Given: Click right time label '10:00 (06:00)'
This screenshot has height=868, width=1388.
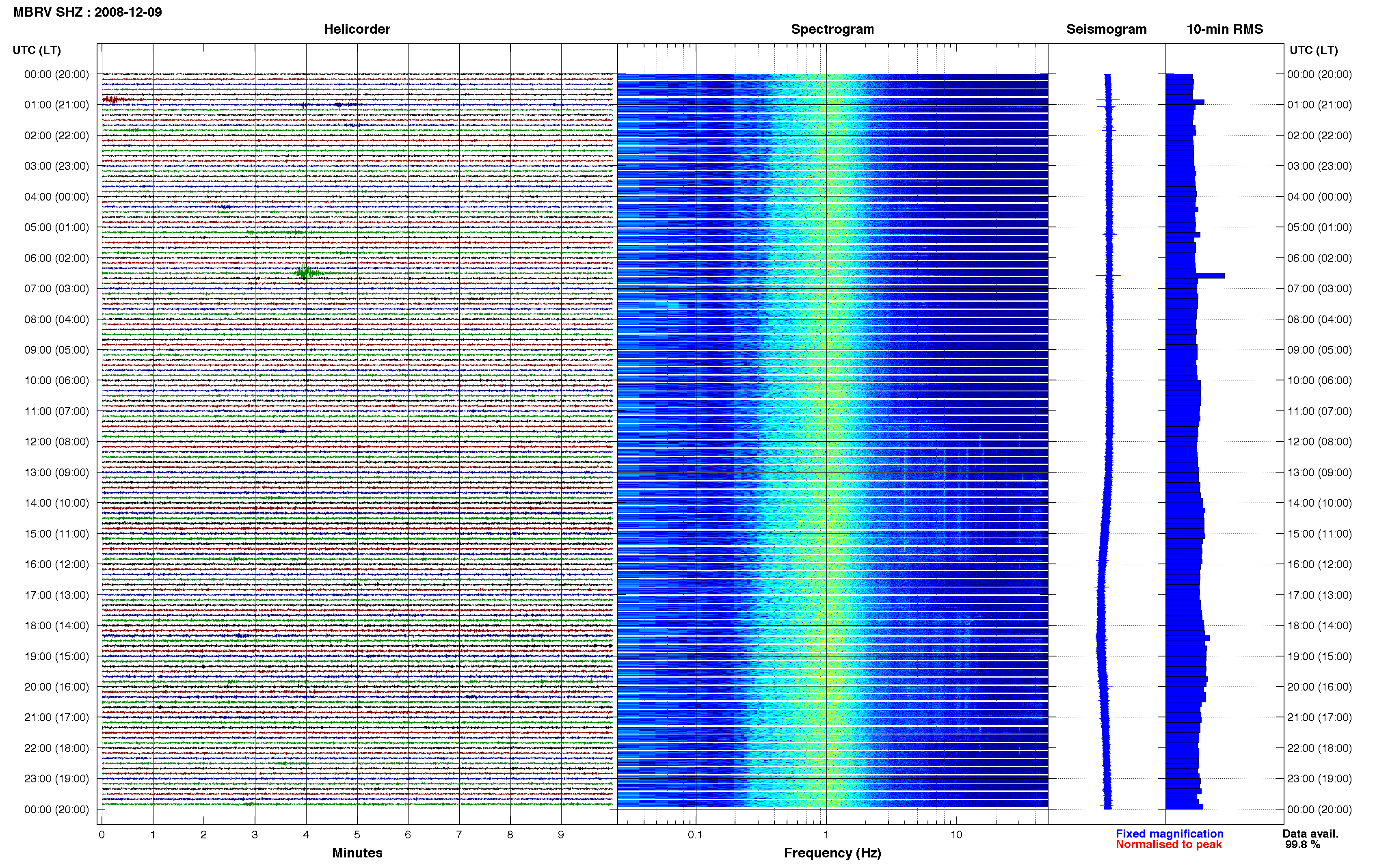Looking at the screenshot, I should 1319,380.
